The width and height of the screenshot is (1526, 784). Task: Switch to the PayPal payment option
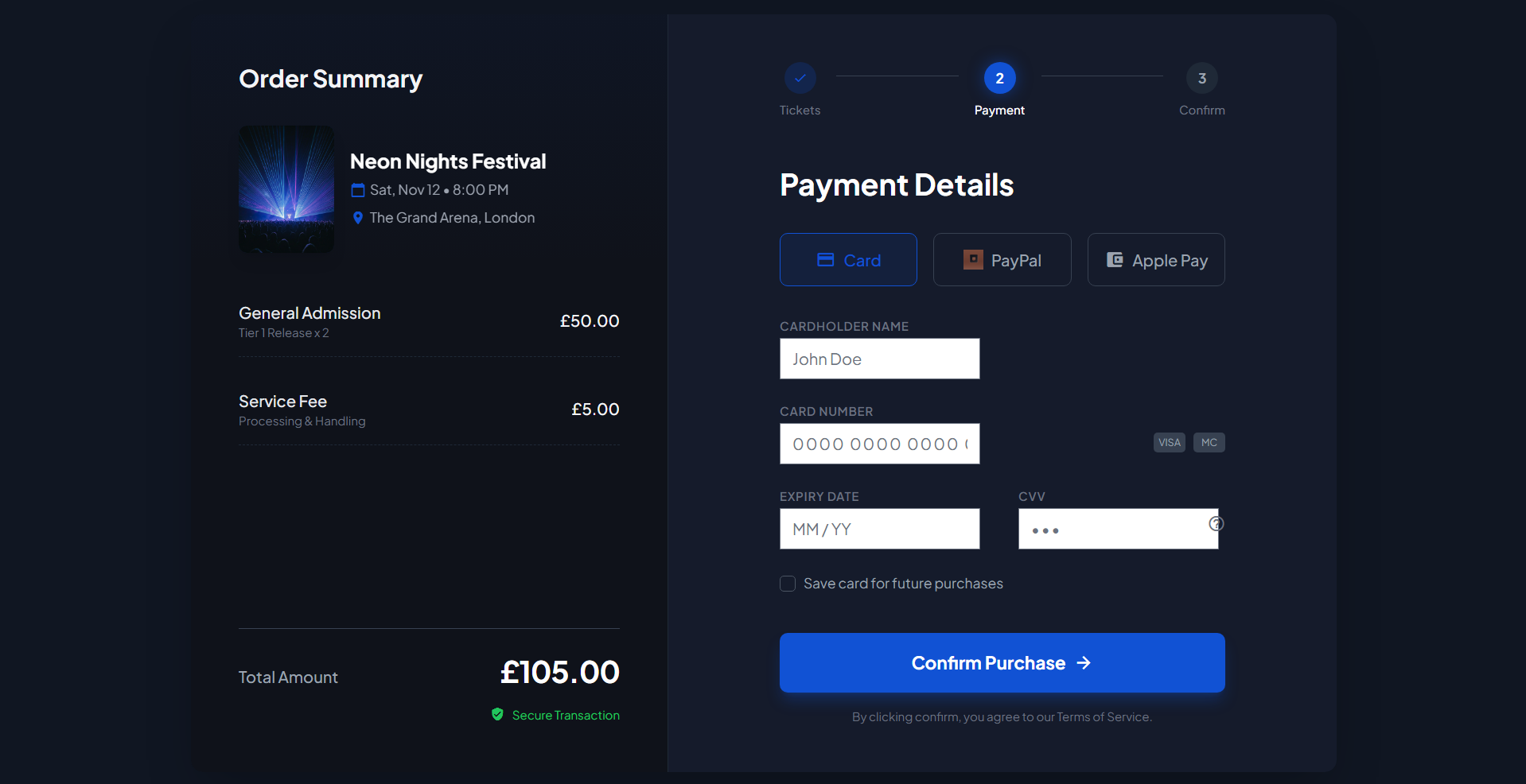point(1002,259)
